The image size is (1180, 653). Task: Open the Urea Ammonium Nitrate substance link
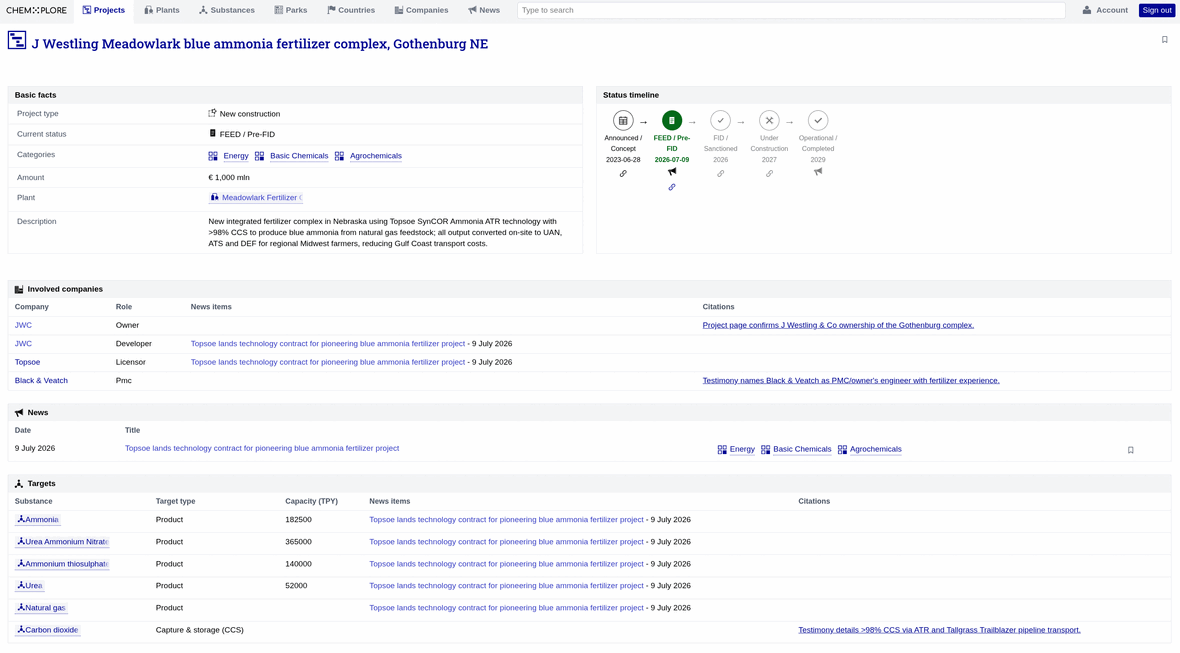pos(62,542)
